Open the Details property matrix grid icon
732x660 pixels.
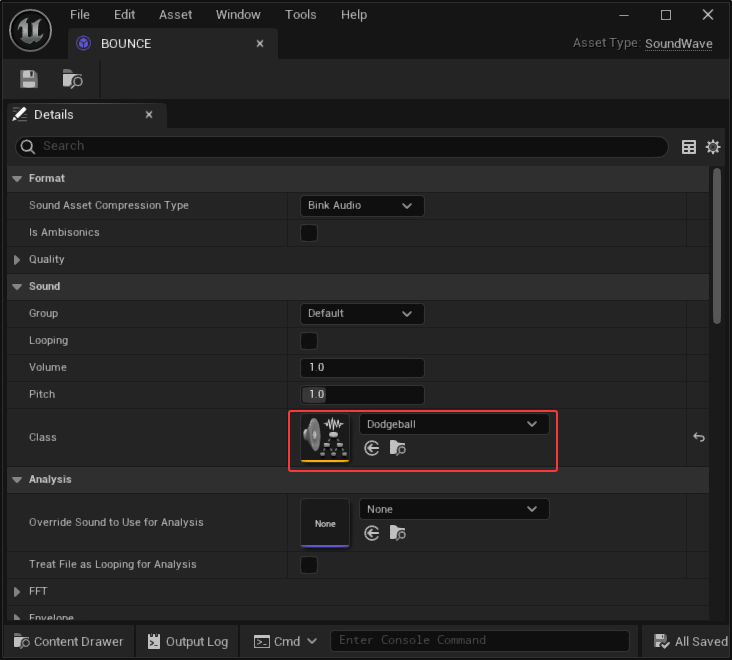(x=689, y=147)
